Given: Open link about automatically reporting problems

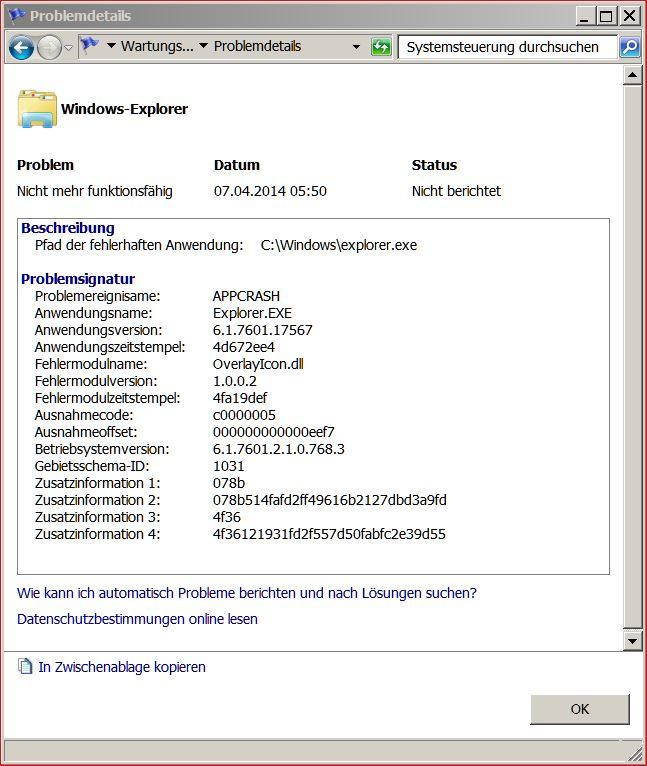Looking at the screenshot, I should [x=247, y=593].
